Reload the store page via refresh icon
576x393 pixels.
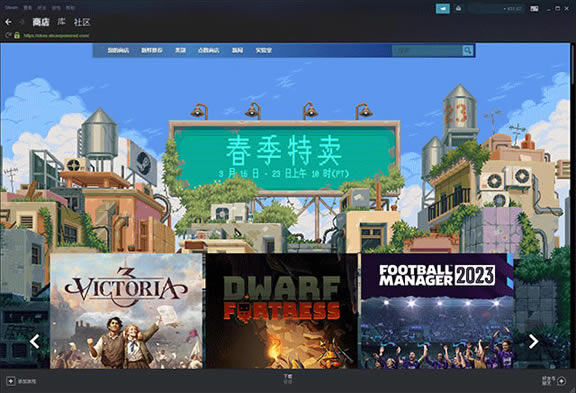coord(8,35)
